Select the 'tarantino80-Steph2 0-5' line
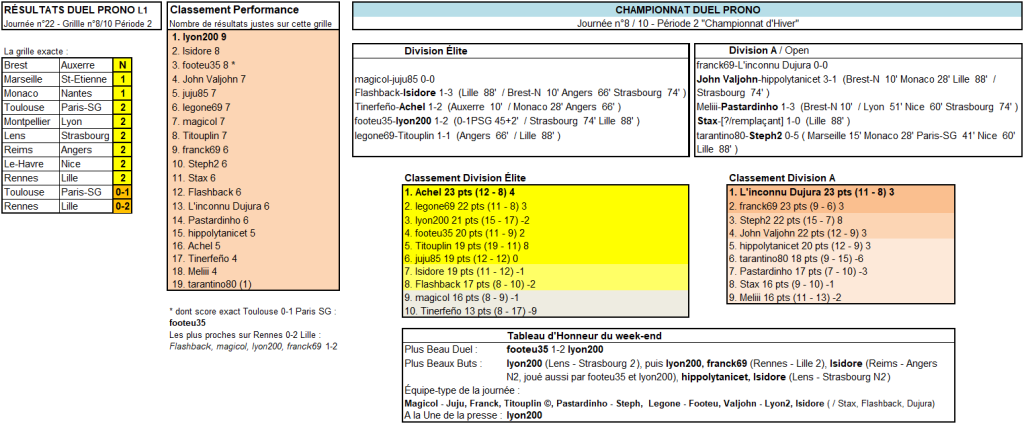This screenshot has height=426, width=1024. point(857,142)
